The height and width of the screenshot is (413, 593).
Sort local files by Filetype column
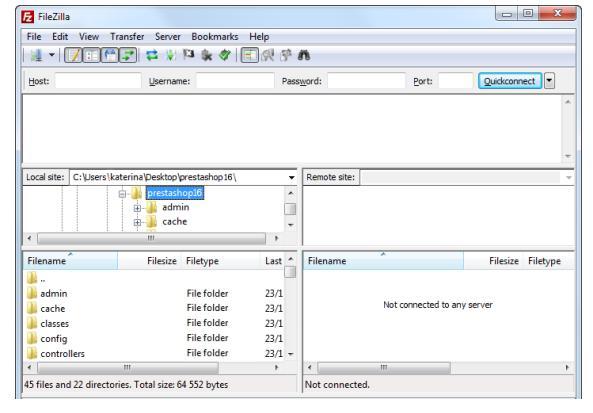pyautogui.click(x=220, y=261)
